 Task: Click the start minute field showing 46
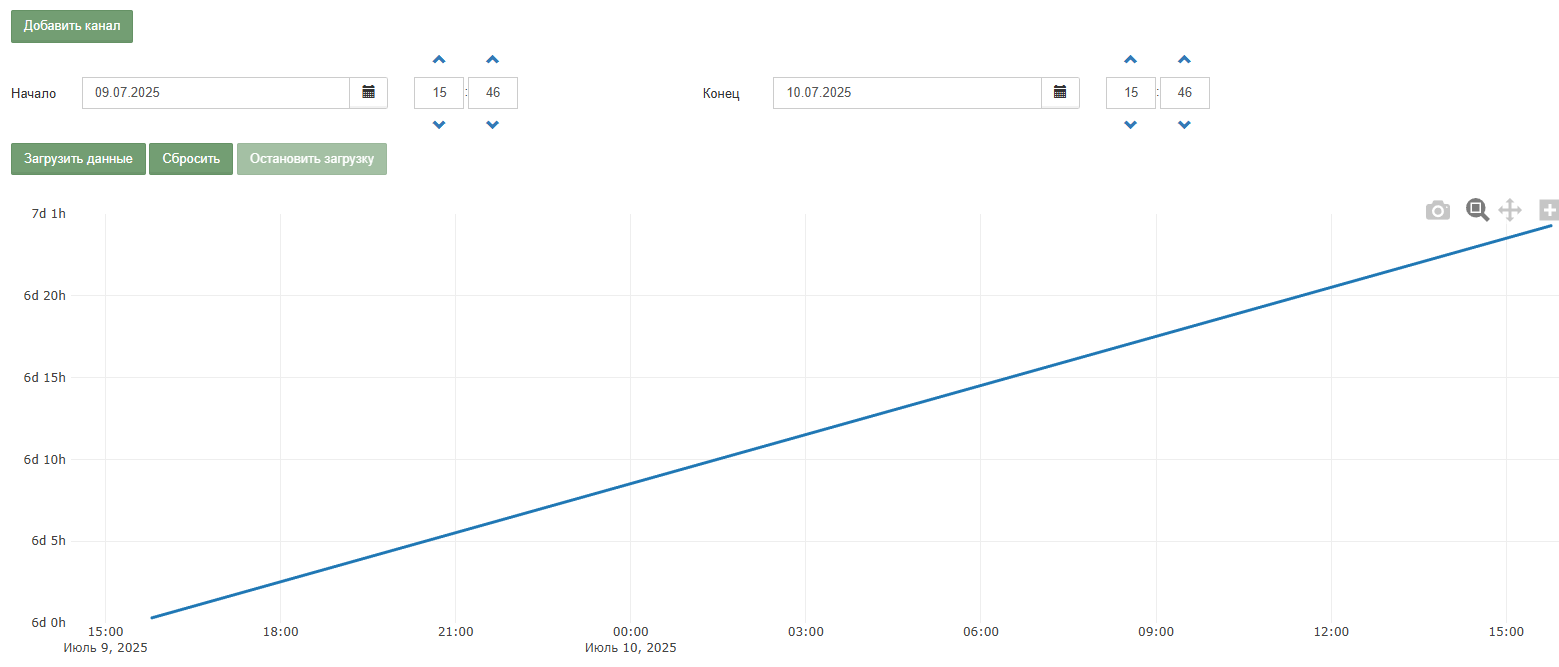point(493,93)
